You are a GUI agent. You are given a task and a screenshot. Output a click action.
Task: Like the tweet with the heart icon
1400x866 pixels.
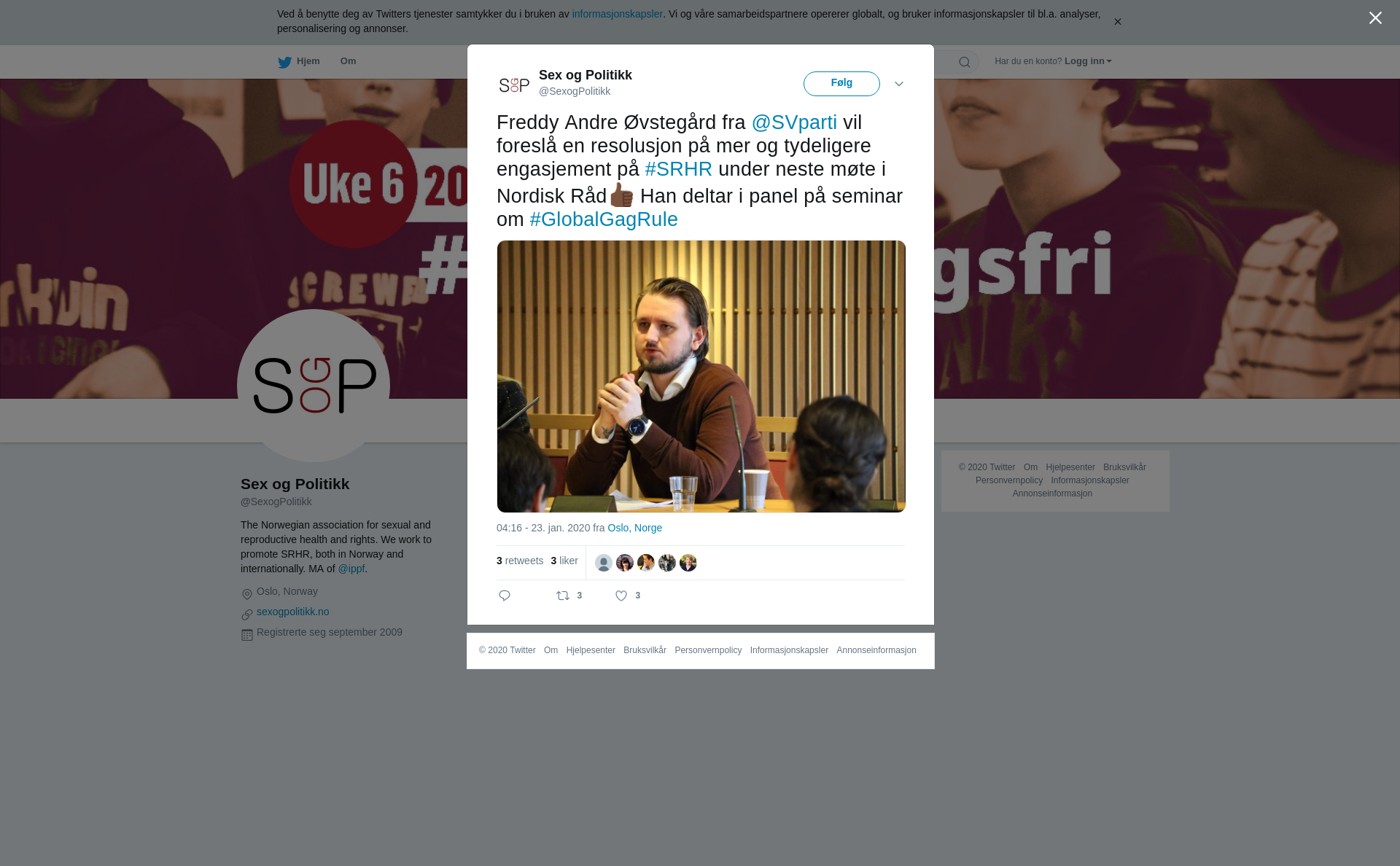click(621, 596)
